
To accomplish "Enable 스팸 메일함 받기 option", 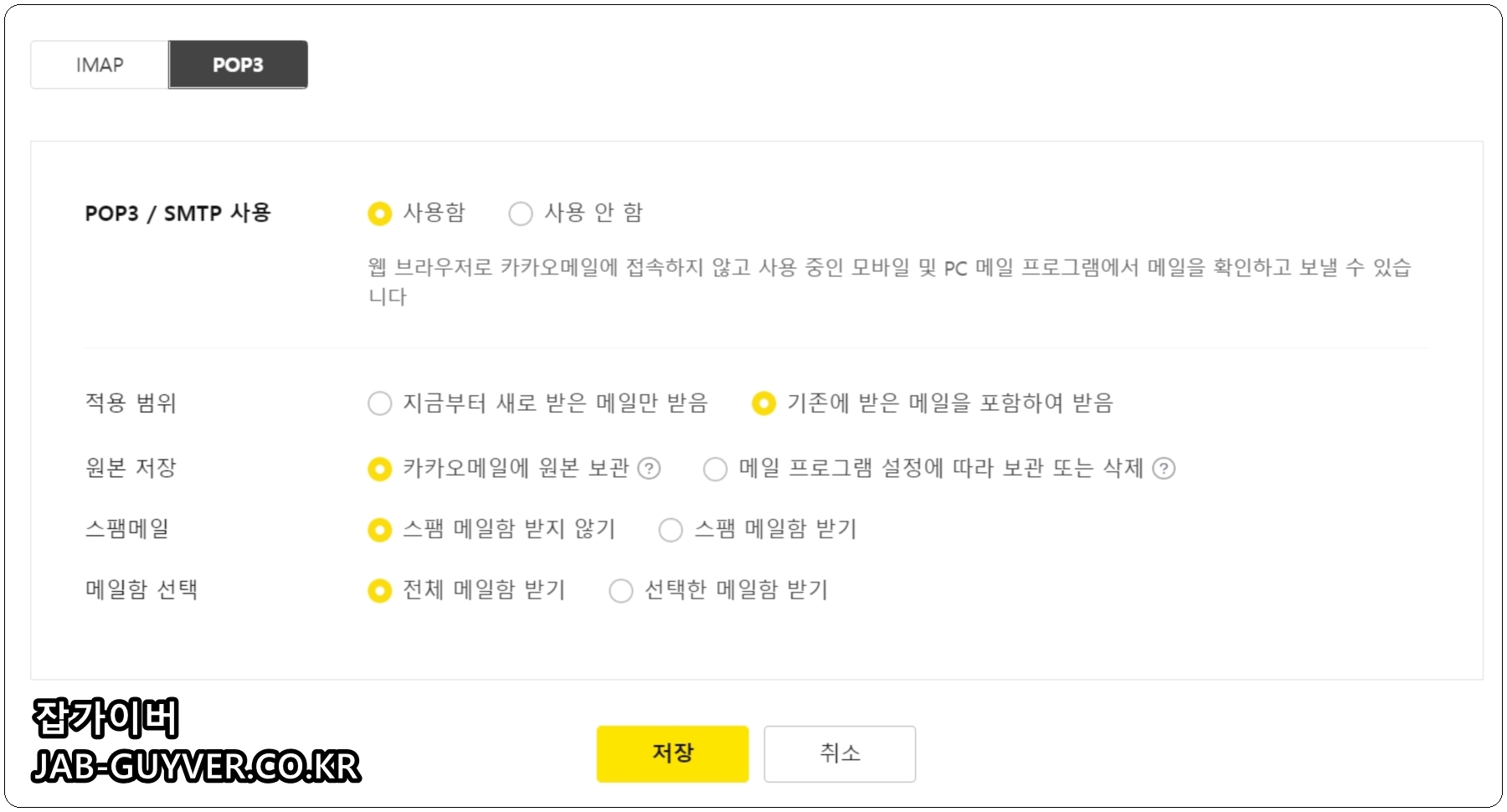I will point(671,529).
